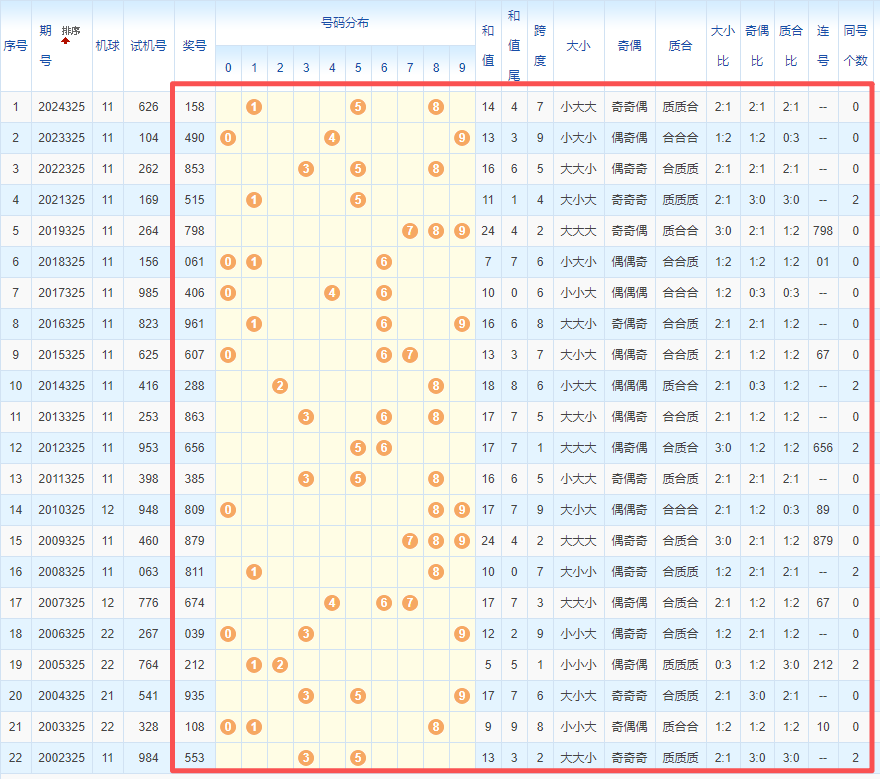Click the orange 5 ball in row 2024325

point(358,107)
